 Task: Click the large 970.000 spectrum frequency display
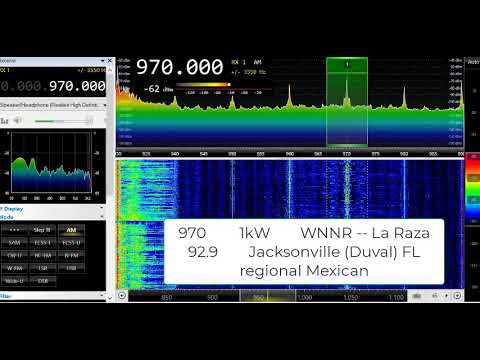(179, 67)
